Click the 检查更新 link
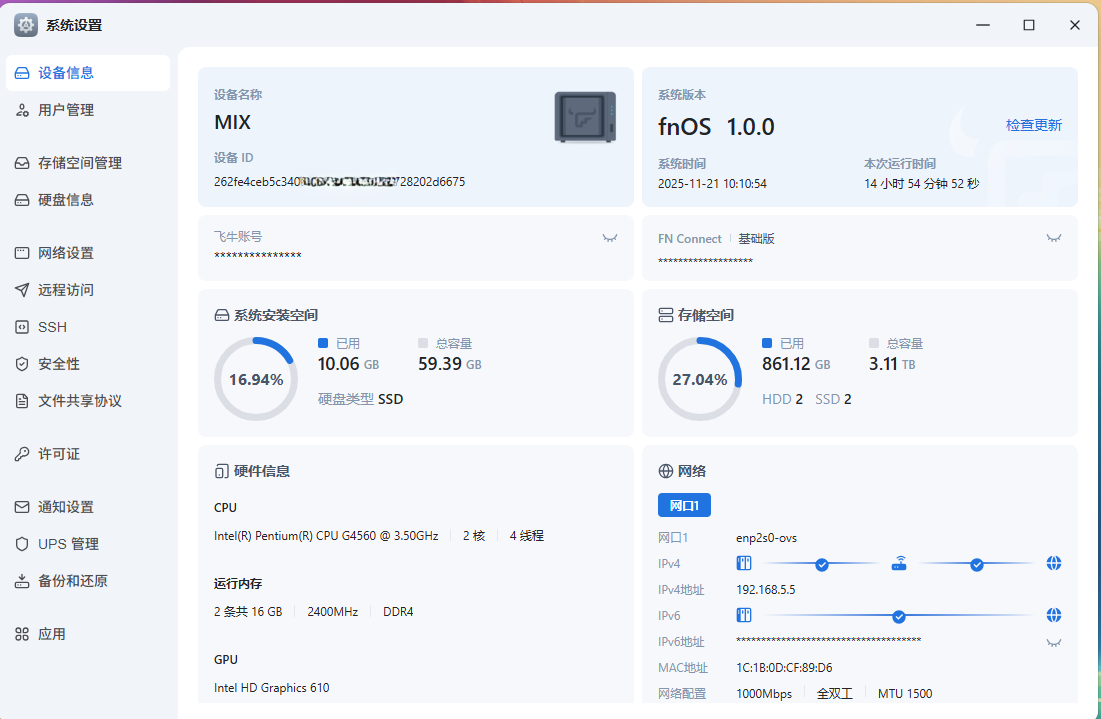The width and height of the screenshot is (1101, 719). pos(1033,125)
